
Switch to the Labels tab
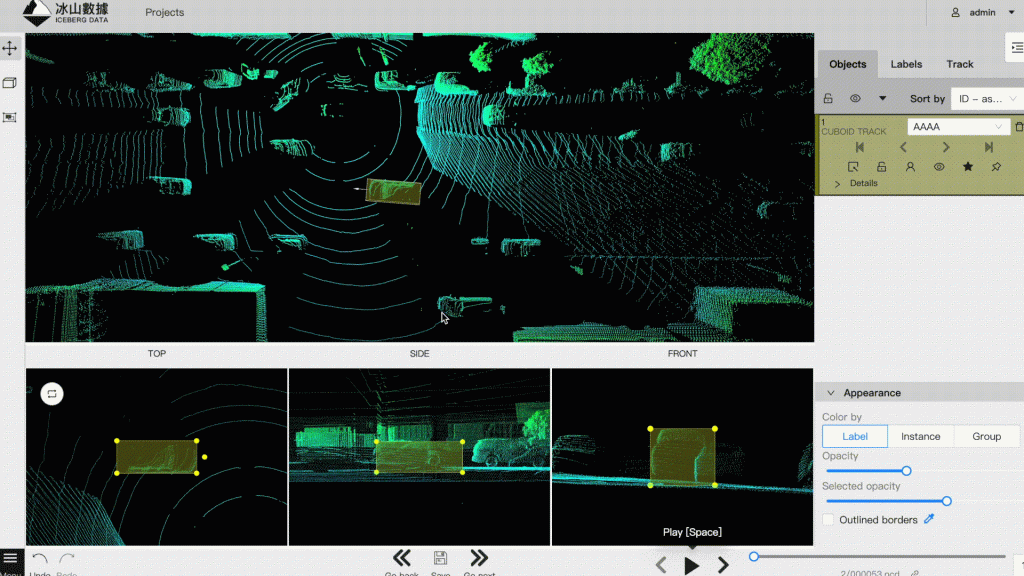point(906,64)
